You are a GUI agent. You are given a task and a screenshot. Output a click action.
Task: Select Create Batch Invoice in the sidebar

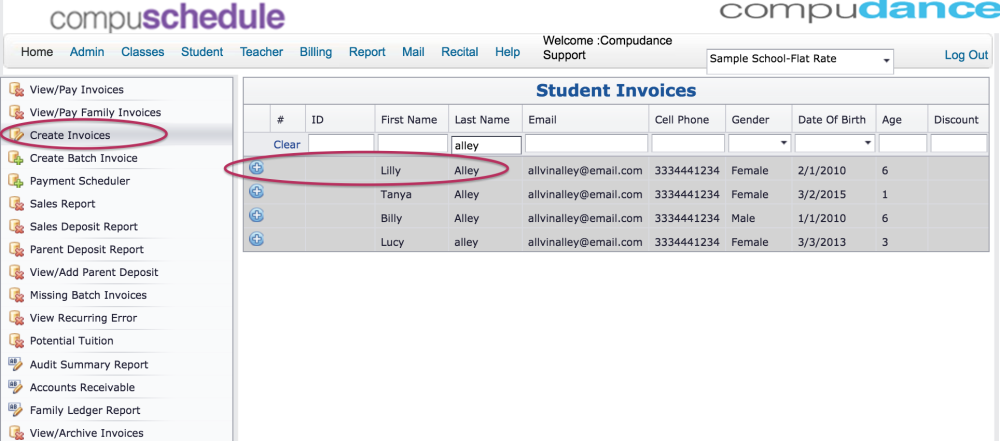click(x=84, y=158)
